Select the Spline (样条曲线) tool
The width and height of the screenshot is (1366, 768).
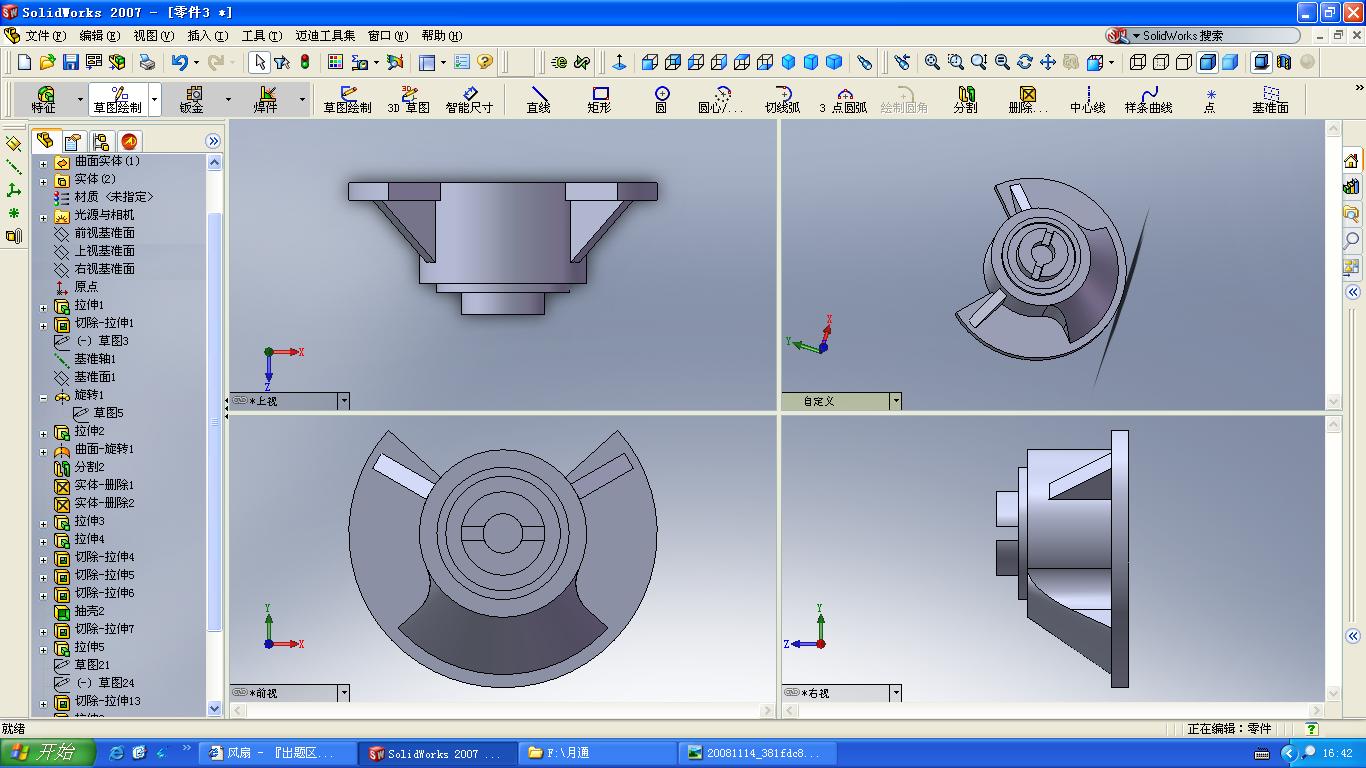click(x=1148, y=99)
